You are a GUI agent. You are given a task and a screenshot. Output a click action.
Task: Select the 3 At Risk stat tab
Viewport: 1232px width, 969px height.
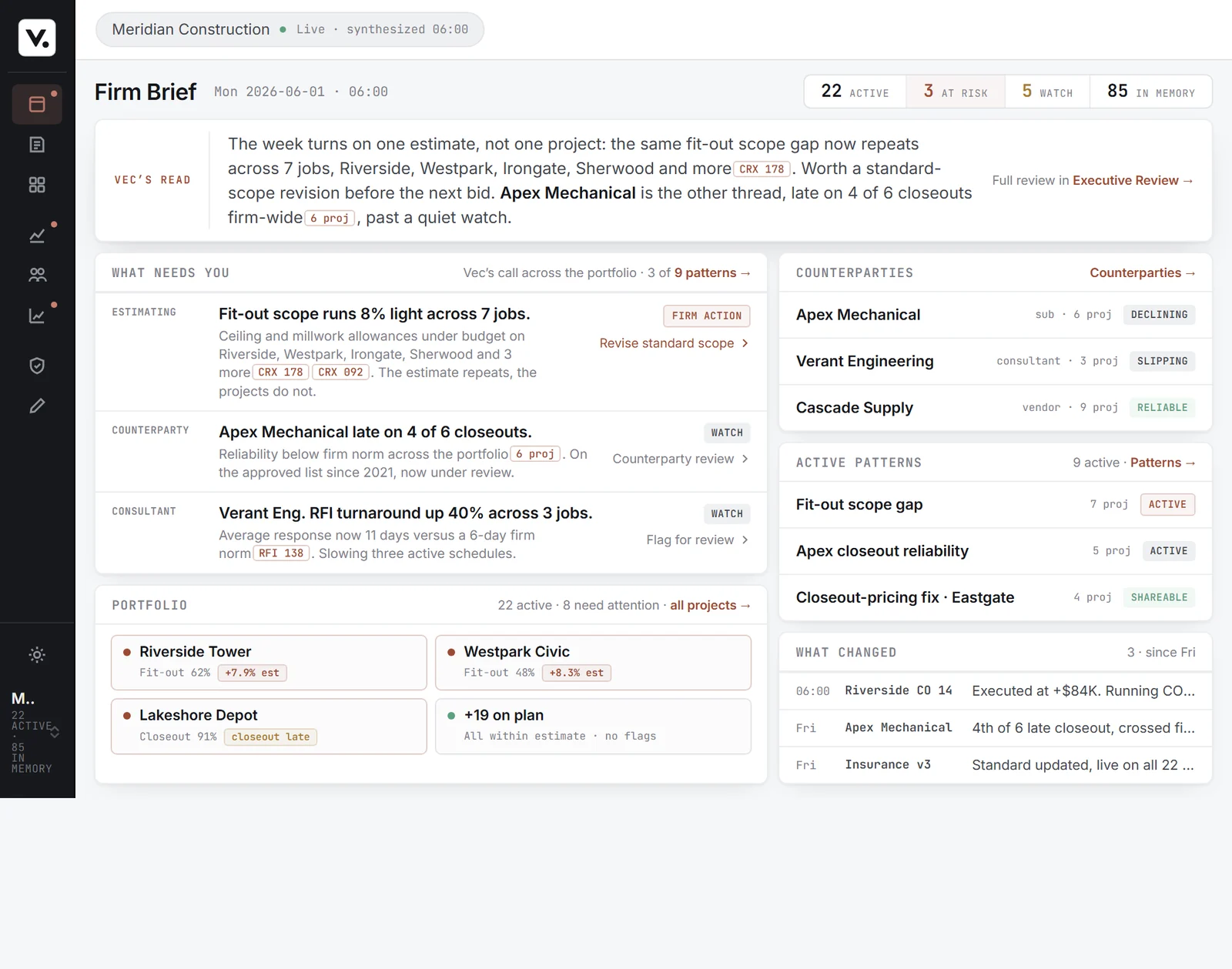956,92
